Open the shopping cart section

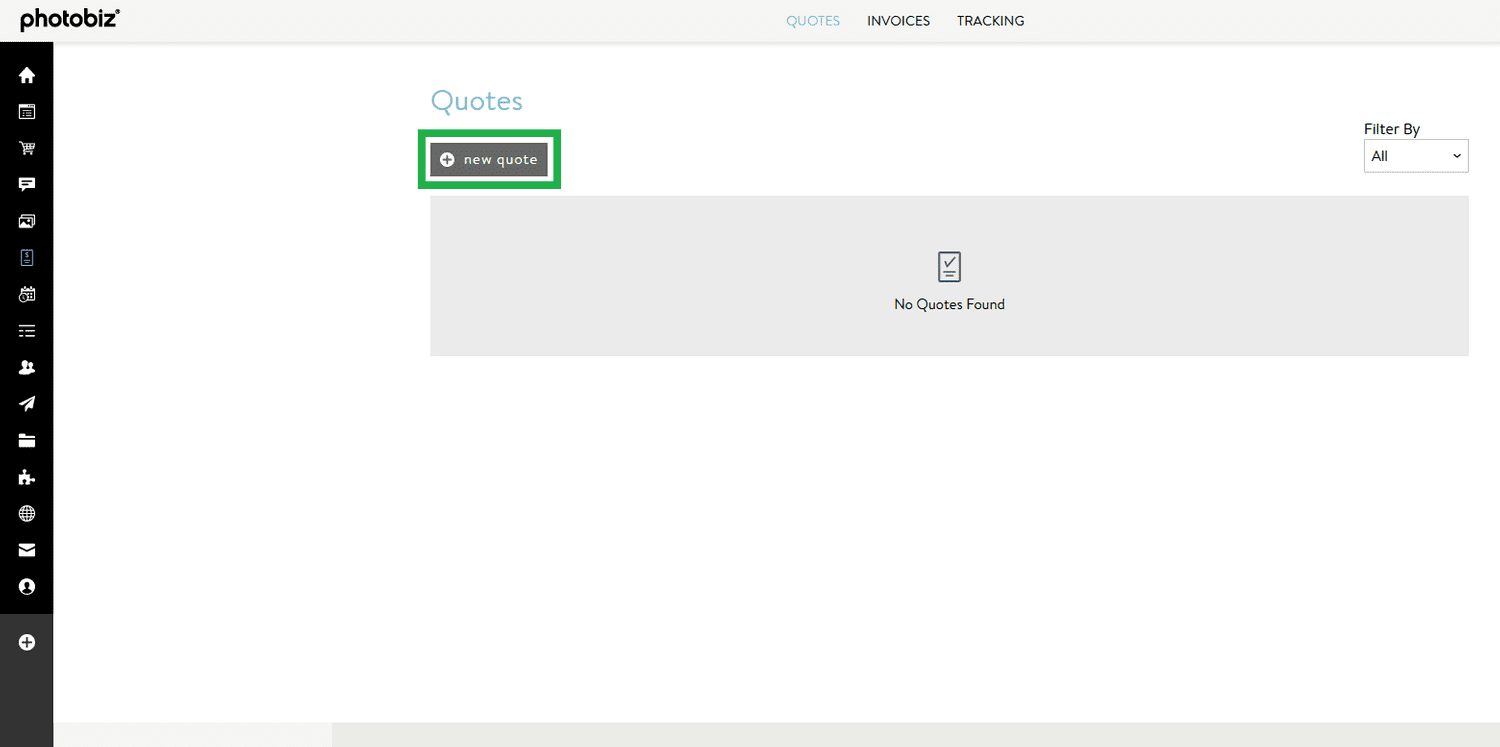pos(27,148)
